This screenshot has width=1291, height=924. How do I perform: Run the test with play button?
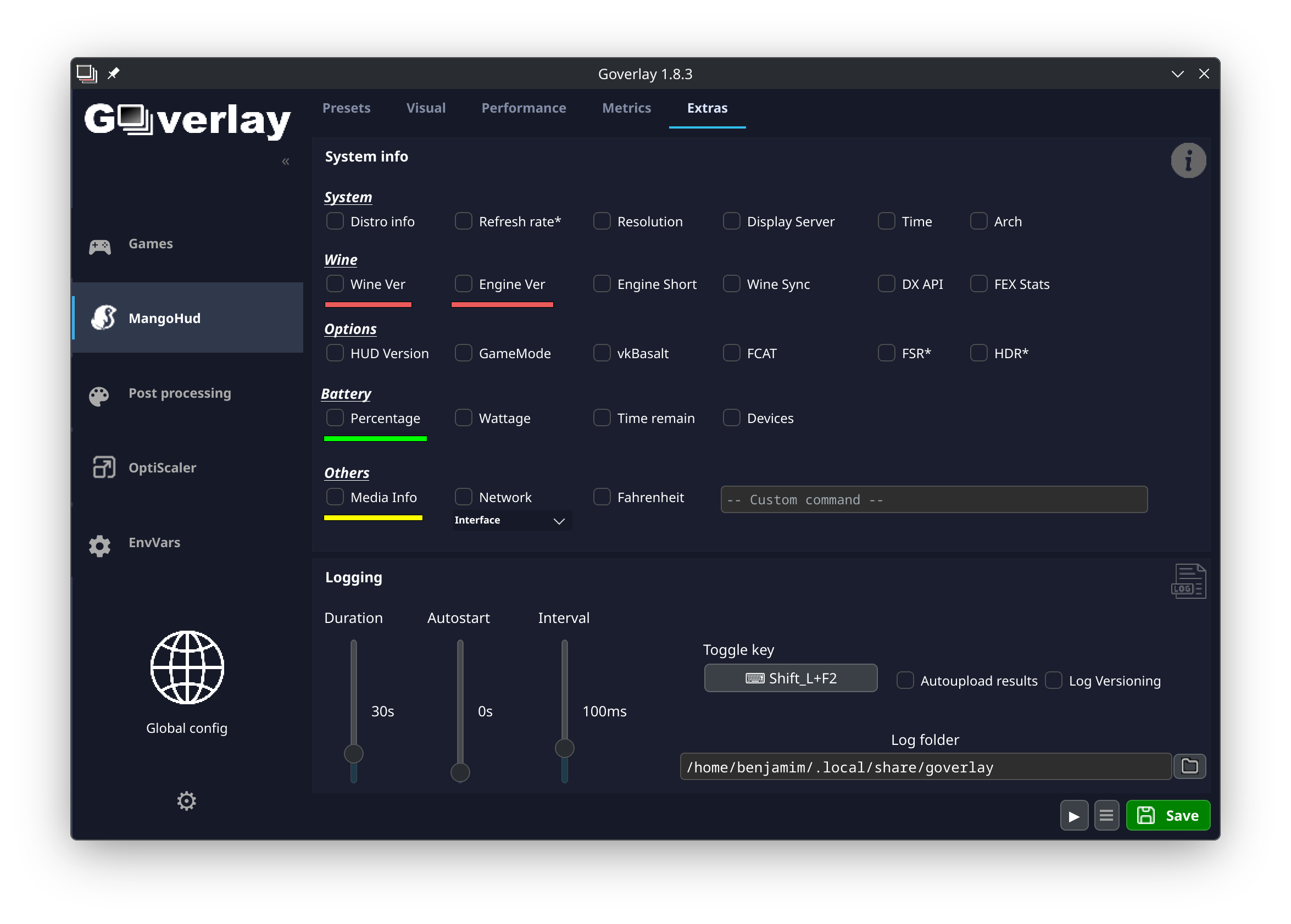coord(1073,816)
